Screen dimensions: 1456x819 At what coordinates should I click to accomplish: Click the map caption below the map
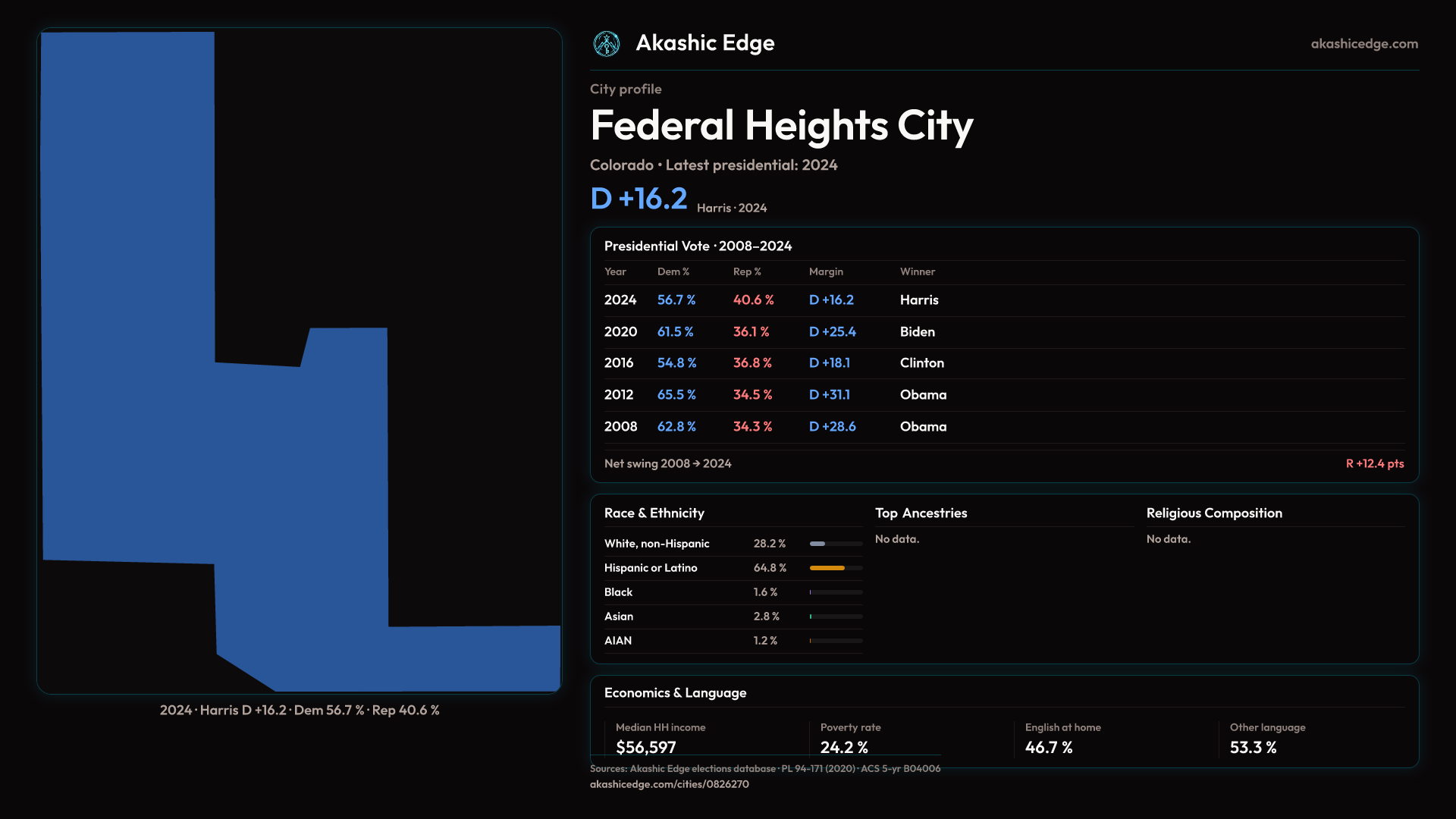click(300, 711)
